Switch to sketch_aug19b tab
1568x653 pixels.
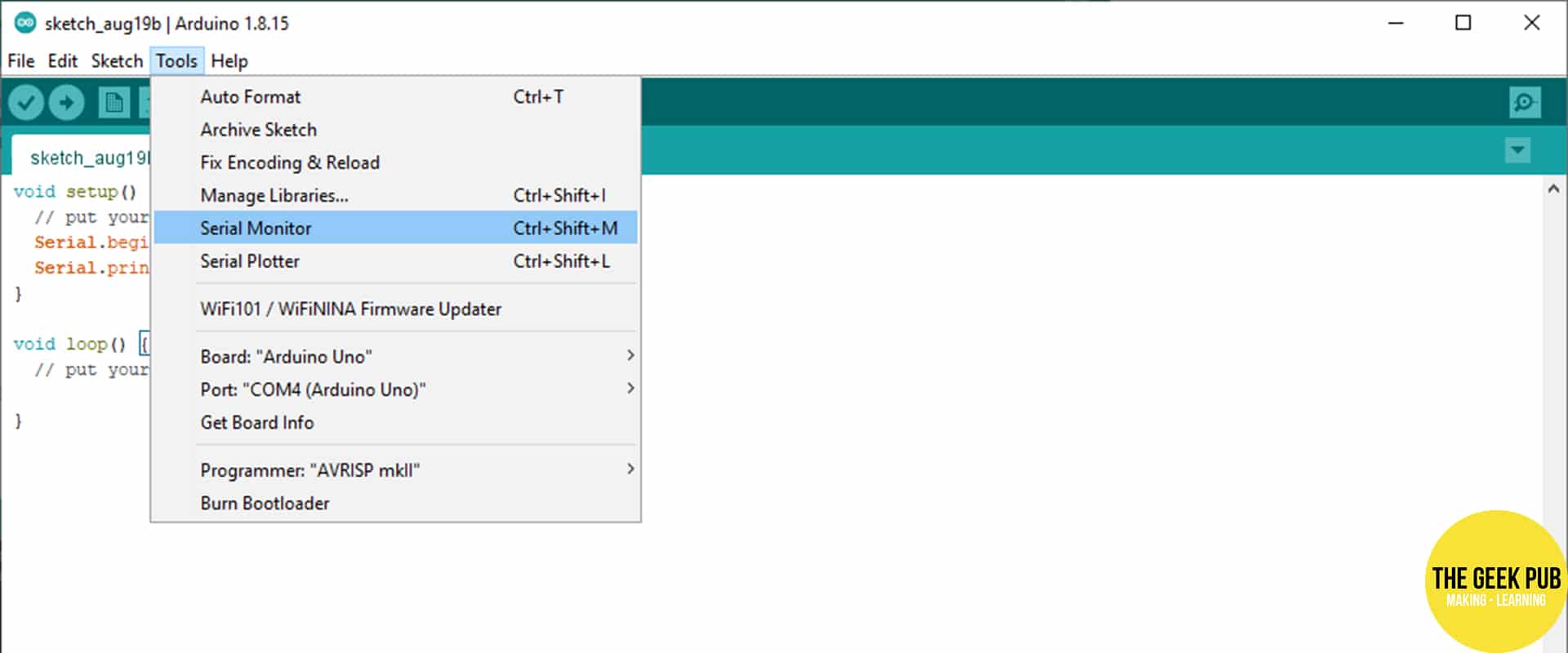click(82, 157)
